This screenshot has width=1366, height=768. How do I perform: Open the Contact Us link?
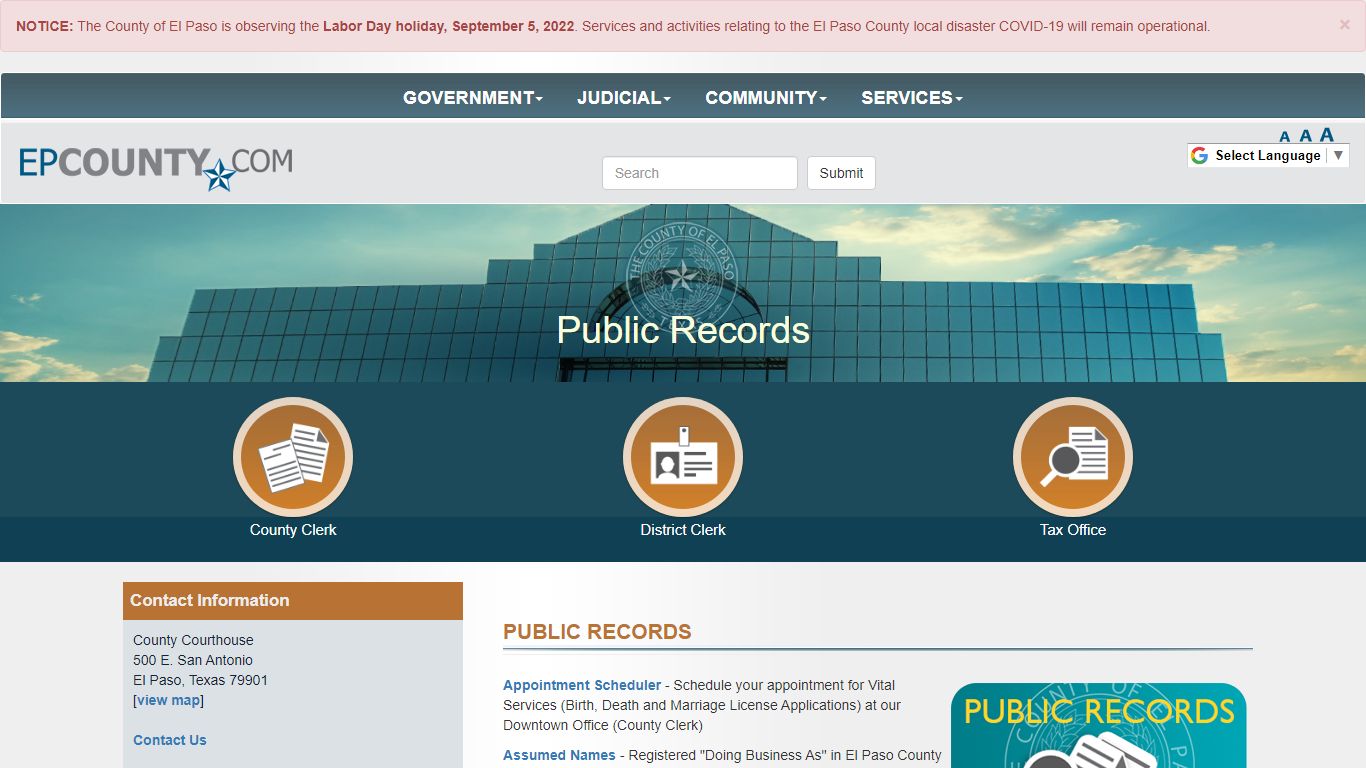(x=170, y=740)
